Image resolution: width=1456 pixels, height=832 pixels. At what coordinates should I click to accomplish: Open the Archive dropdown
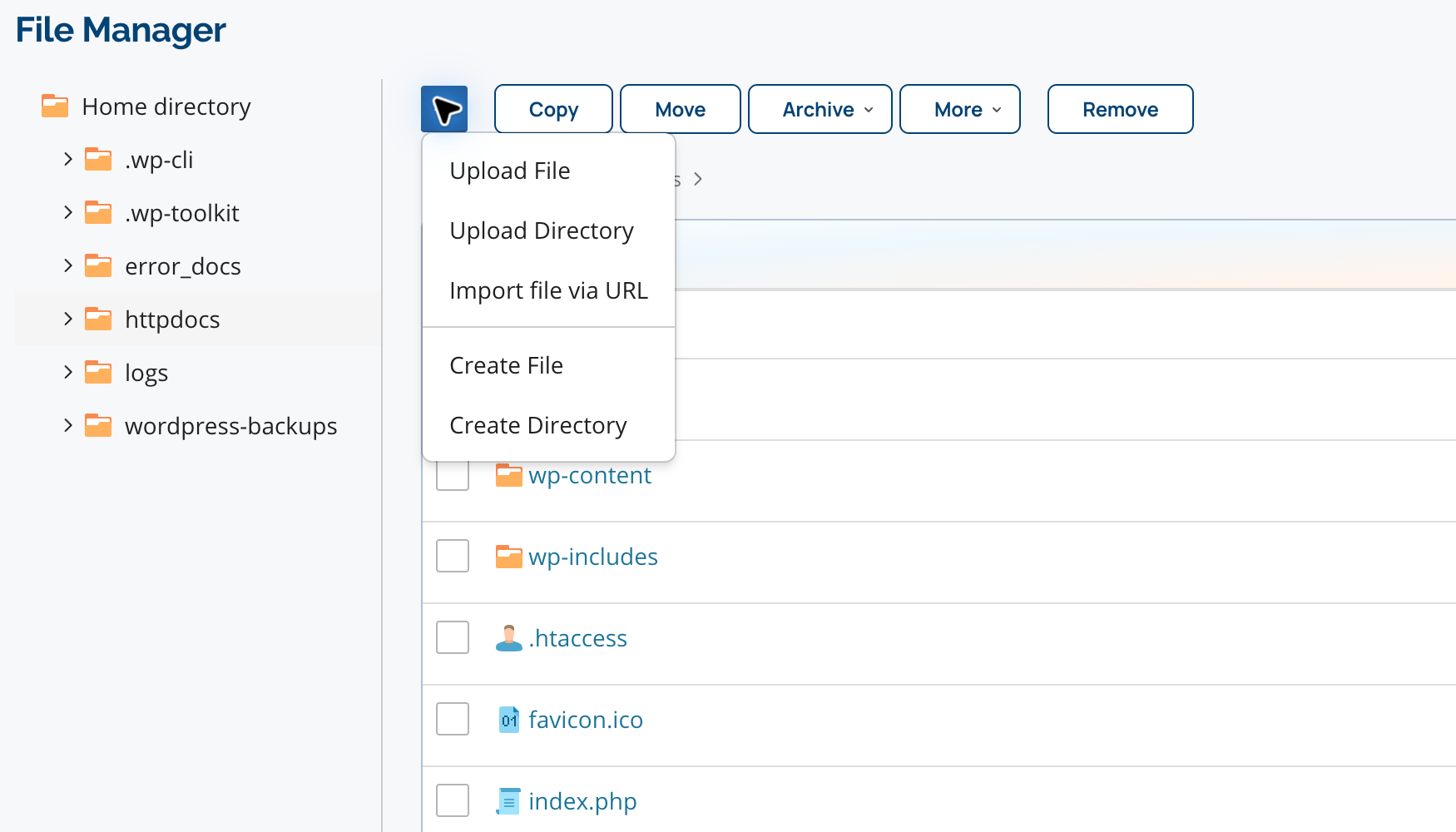coord(820,109)
